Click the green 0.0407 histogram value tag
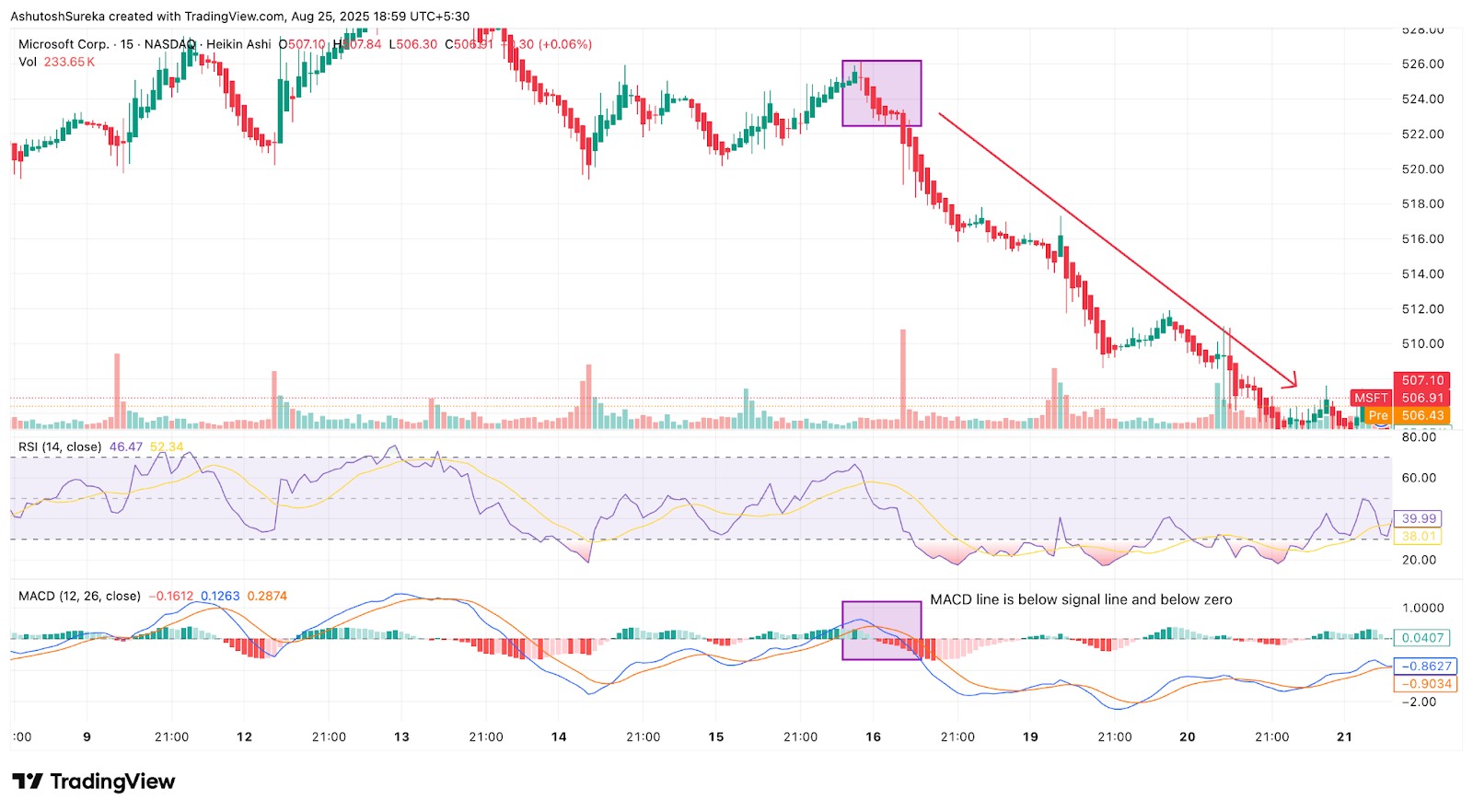 tap(1422, 637)
